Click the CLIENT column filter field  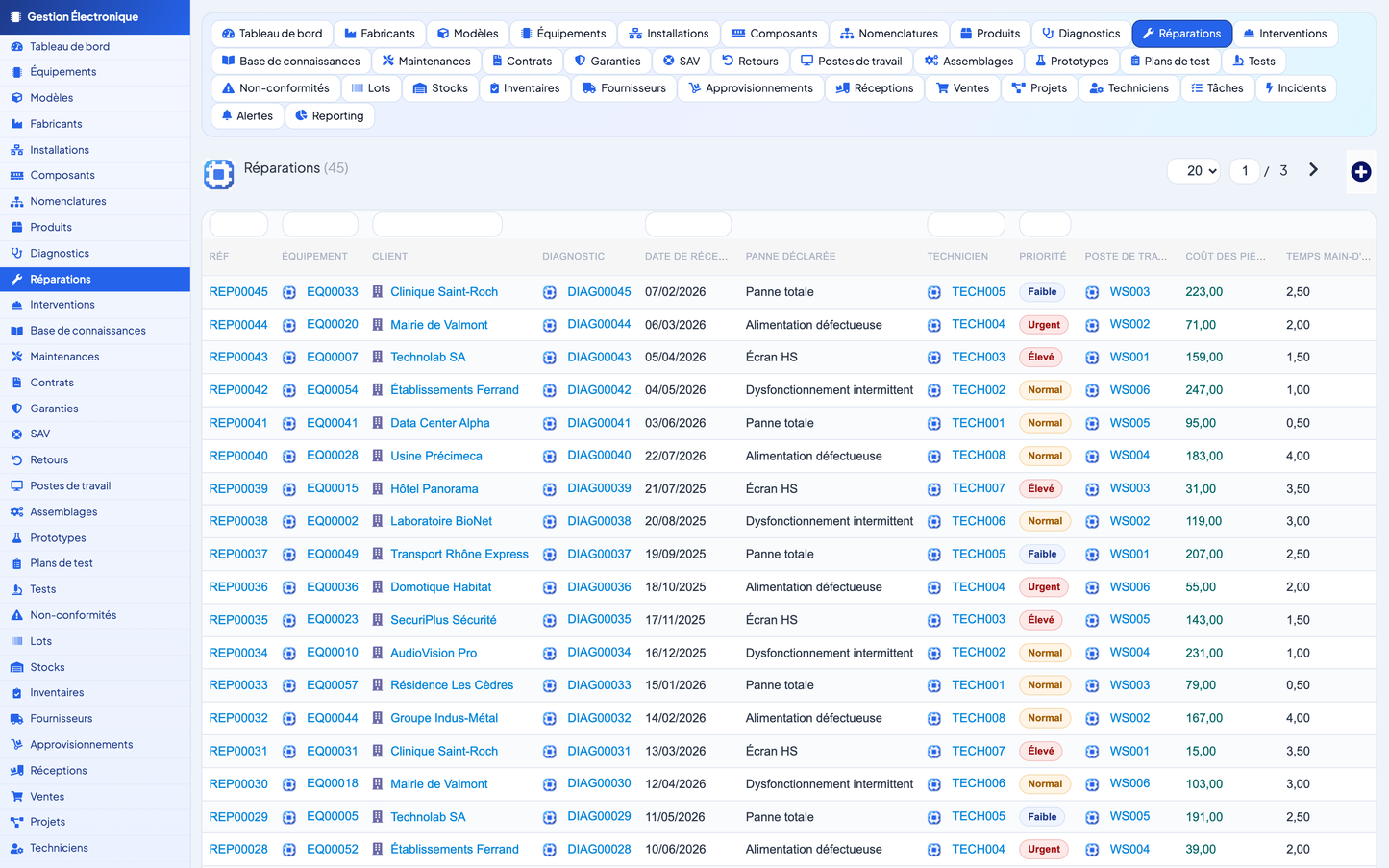coord(437,225)
